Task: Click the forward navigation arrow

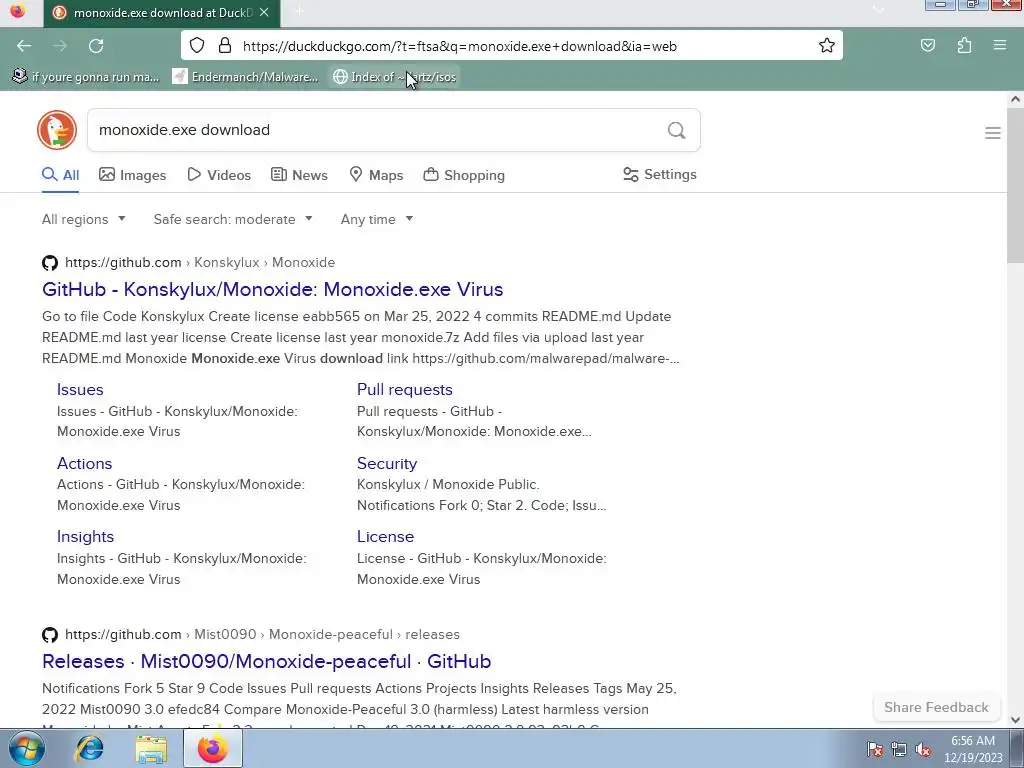Action: tap(60, 46)
